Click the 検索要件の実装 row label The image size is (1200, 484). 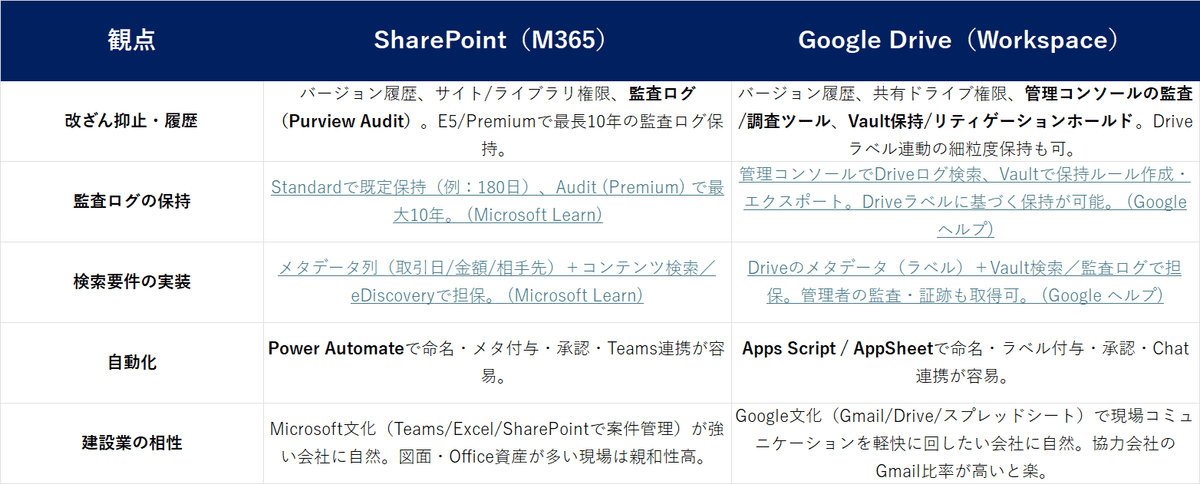click(x=131, y=282)
